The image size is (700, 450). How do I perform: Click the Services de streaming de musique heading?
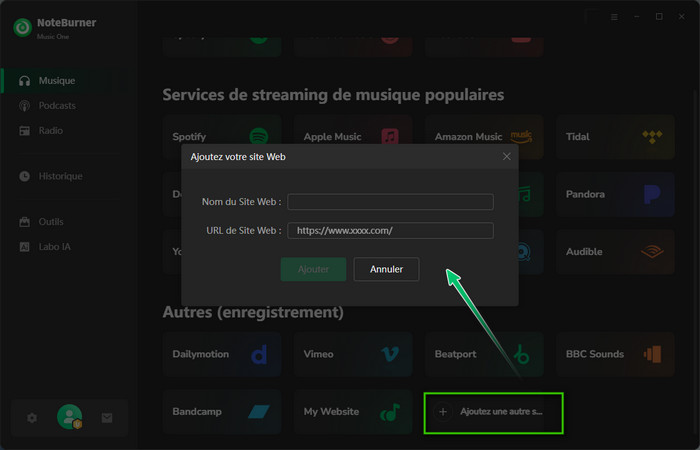[x=333, y=95]
